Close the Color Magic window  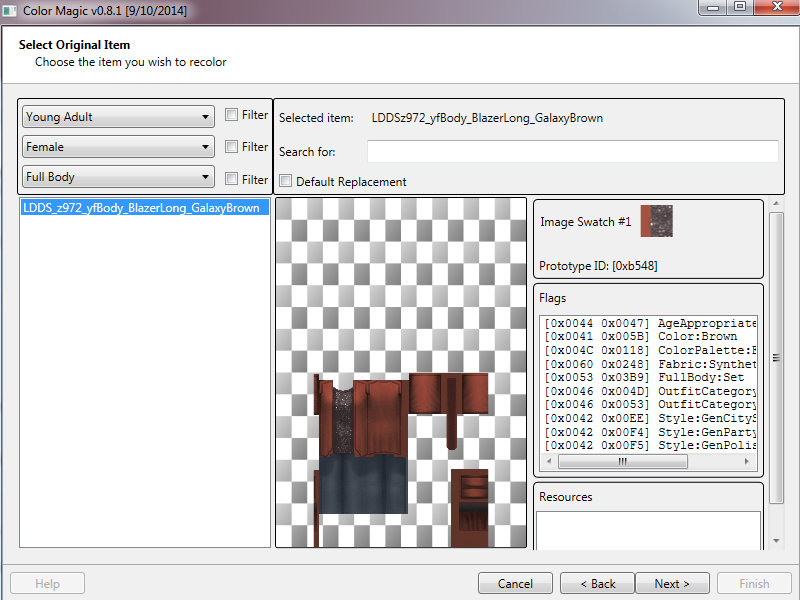coord(776,7)
